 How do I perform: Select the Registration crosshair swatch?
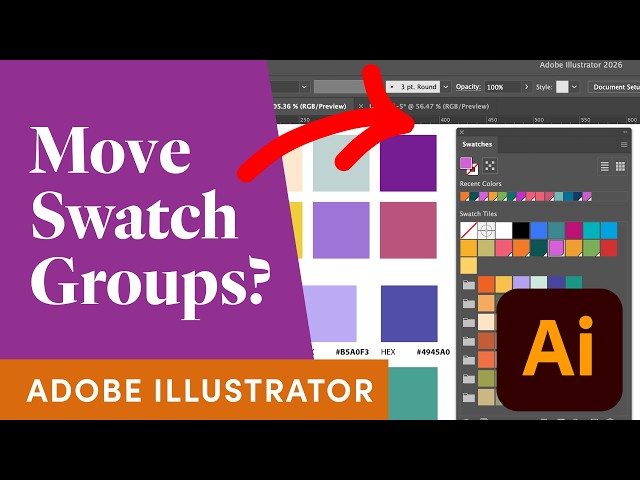[486, 231]
